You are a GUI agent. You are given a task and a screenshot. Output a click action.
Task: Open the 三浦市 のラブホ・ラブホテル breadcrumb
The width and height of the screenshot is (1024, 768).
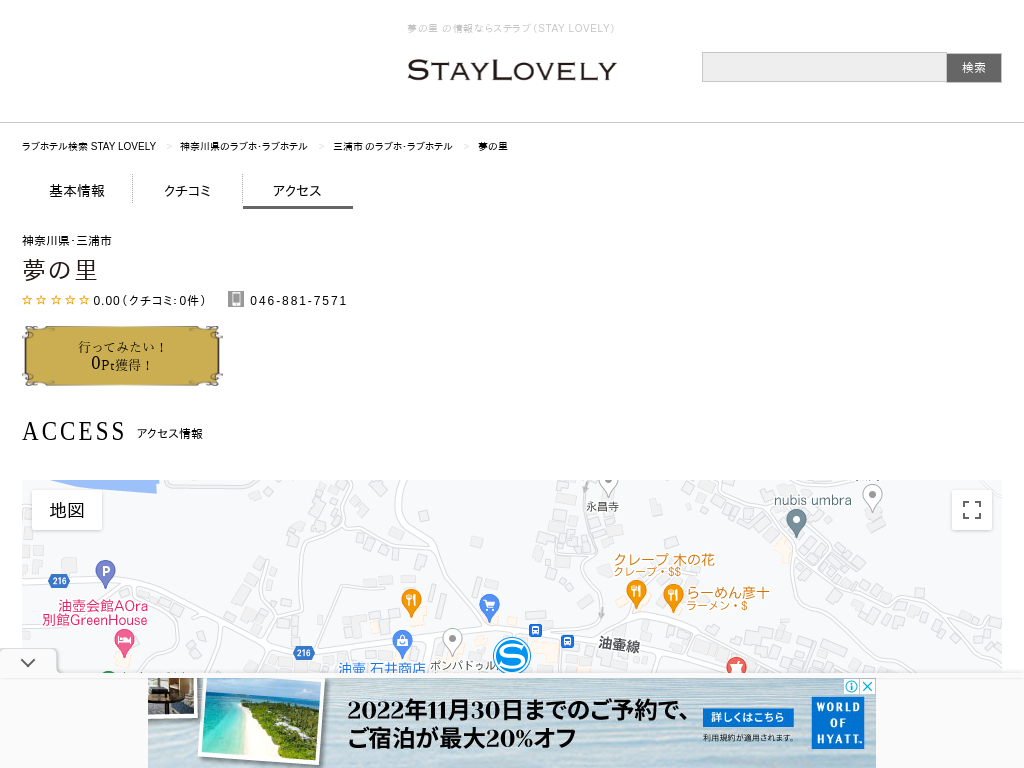[x=392, y=146]
